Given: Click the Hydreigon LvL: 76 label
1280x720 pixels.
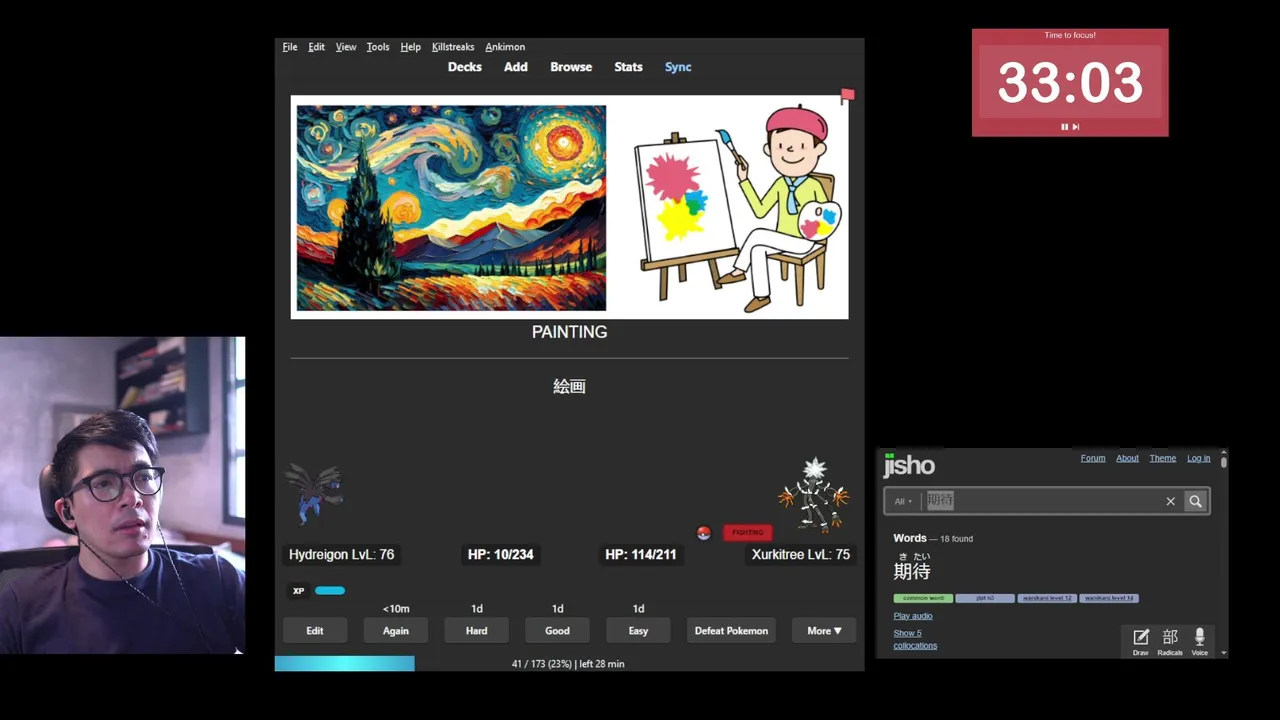Looking at the screenshot, I should 342,554.
